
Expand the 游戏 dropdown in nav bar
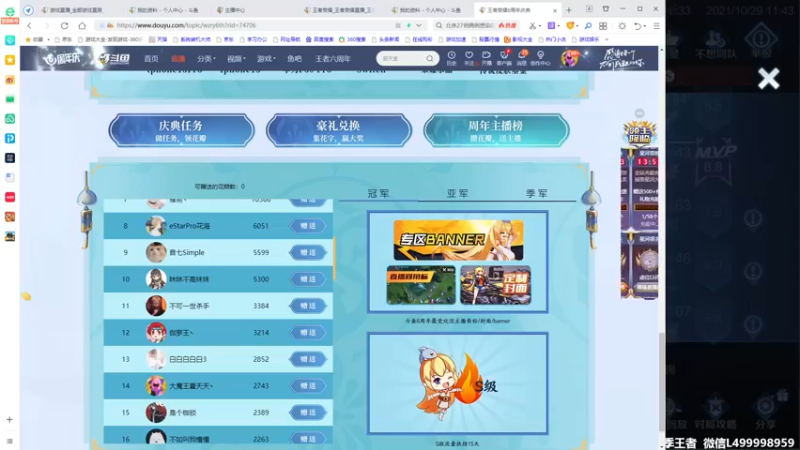point(266,59)
